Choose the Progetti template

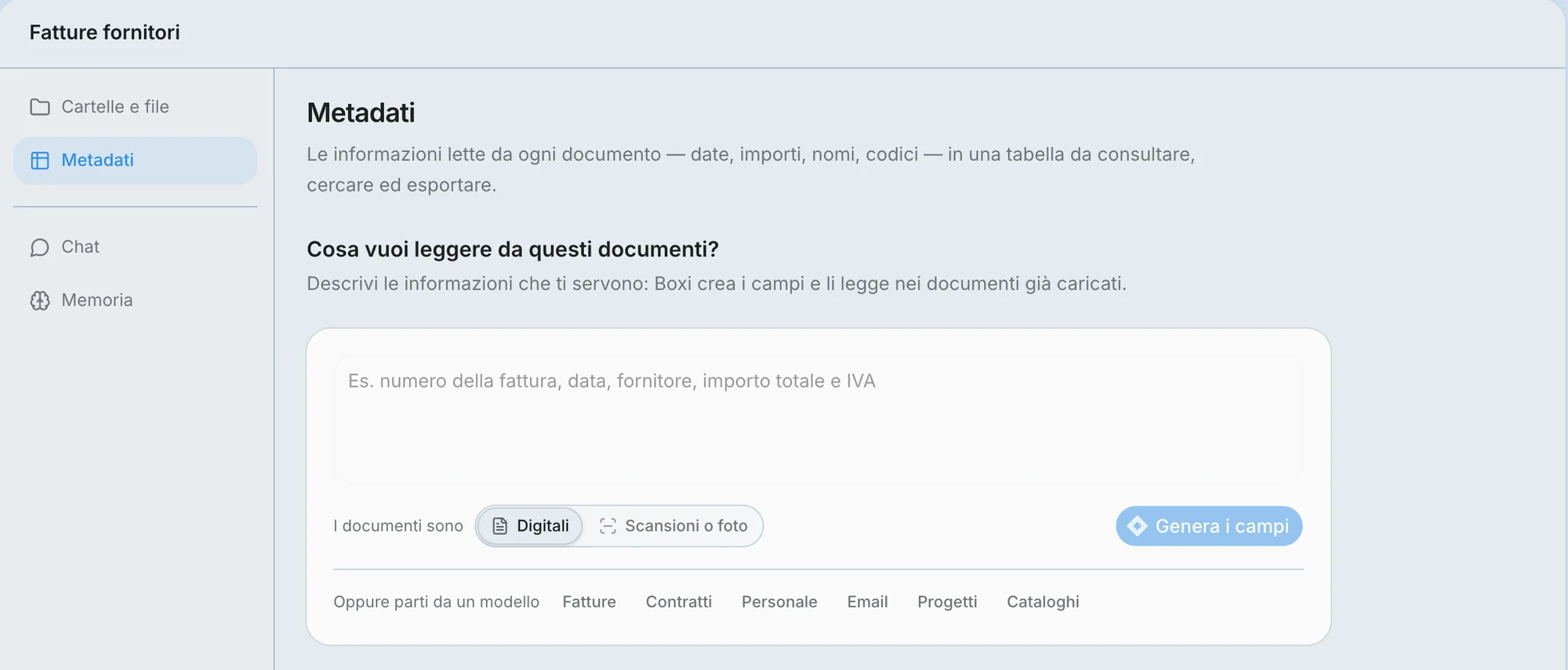pos(947,602)
